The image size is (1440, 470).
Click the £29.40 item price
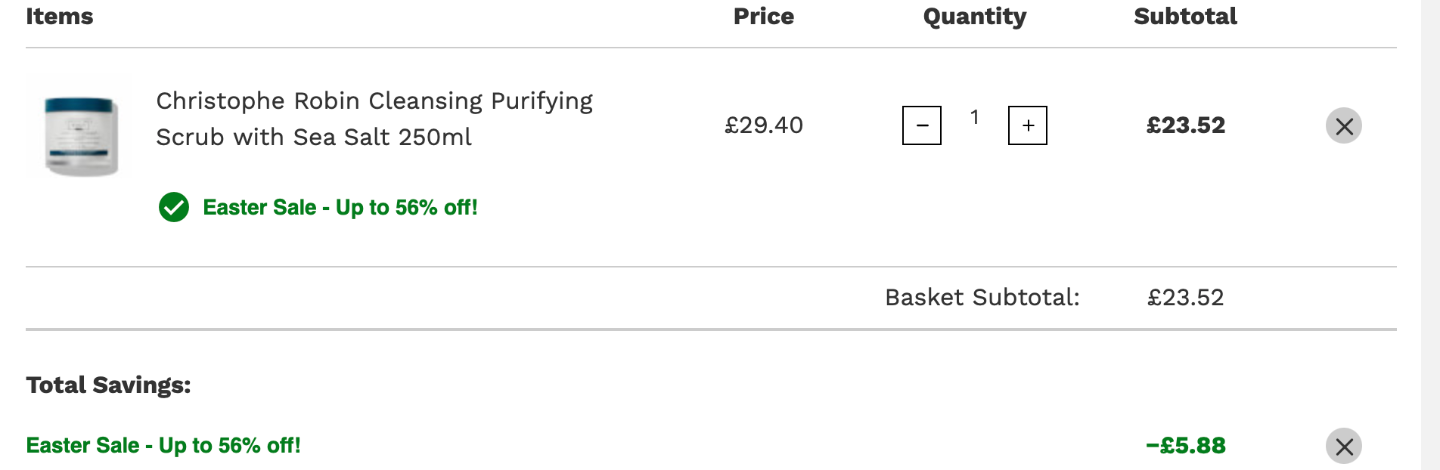[764, 126]
